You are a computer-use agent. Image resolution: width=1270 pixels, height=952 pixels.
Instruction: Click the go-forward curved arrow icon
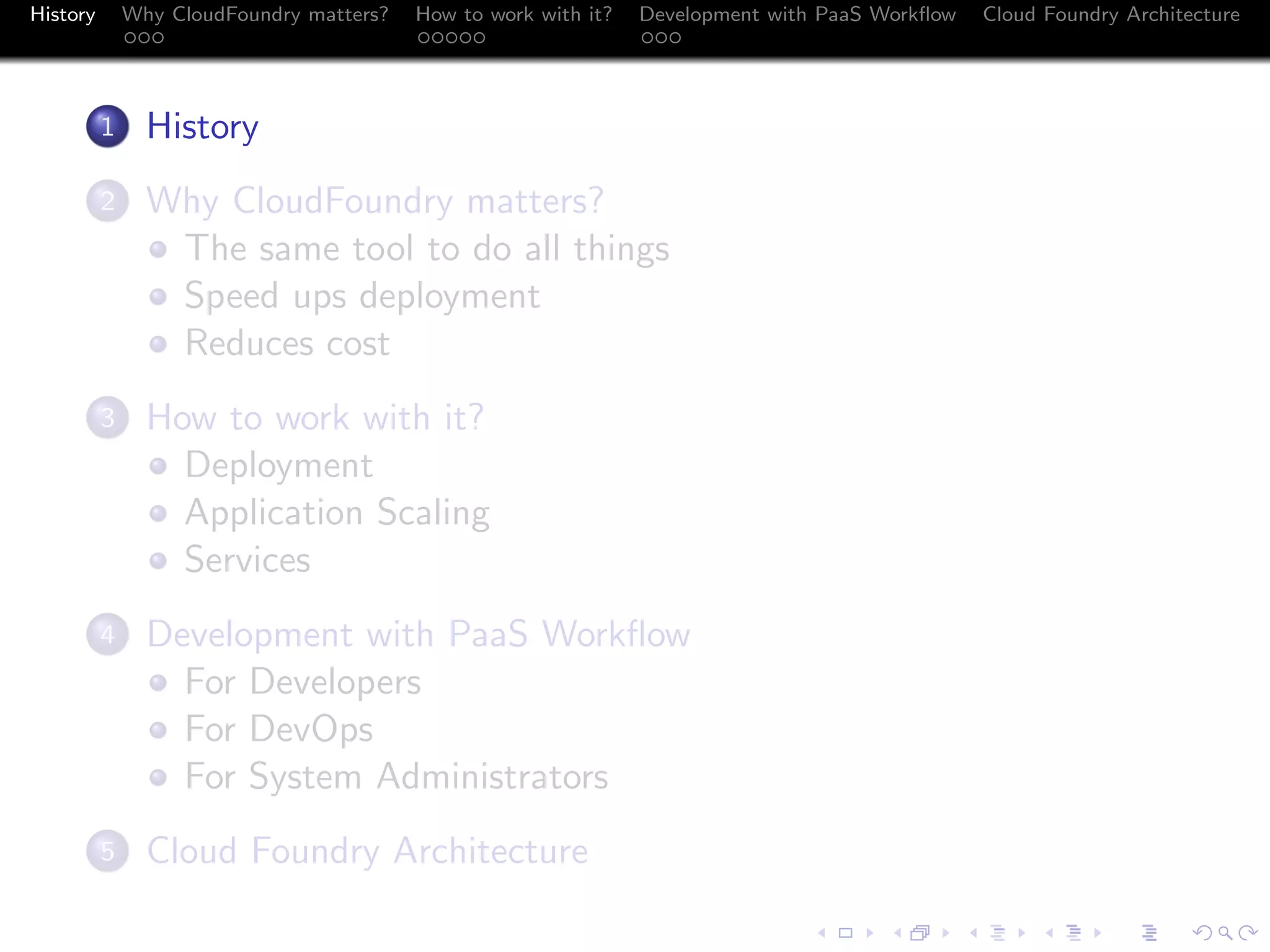point(1248,933)
